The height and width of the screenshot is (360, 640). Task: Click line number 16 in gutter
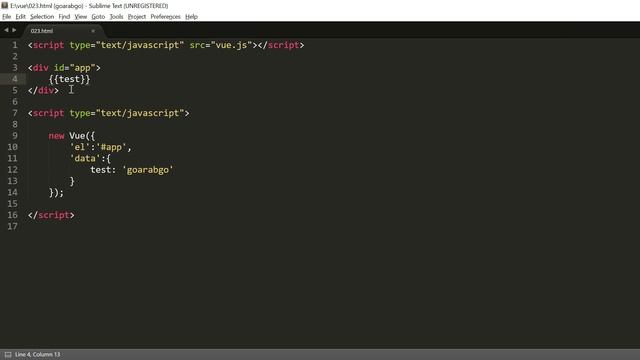coord(13,215)
